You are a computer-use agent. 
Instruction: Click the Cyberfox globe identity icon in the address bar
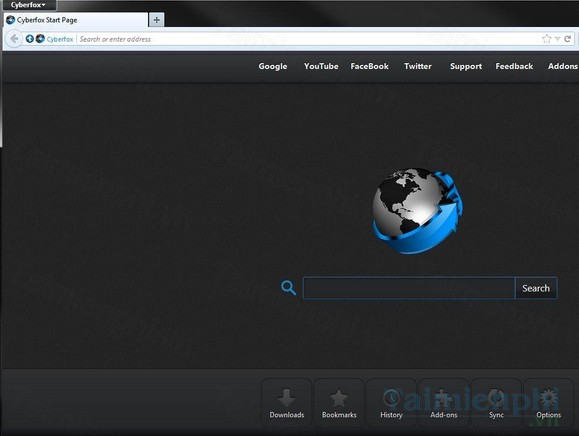coord(40,39)
